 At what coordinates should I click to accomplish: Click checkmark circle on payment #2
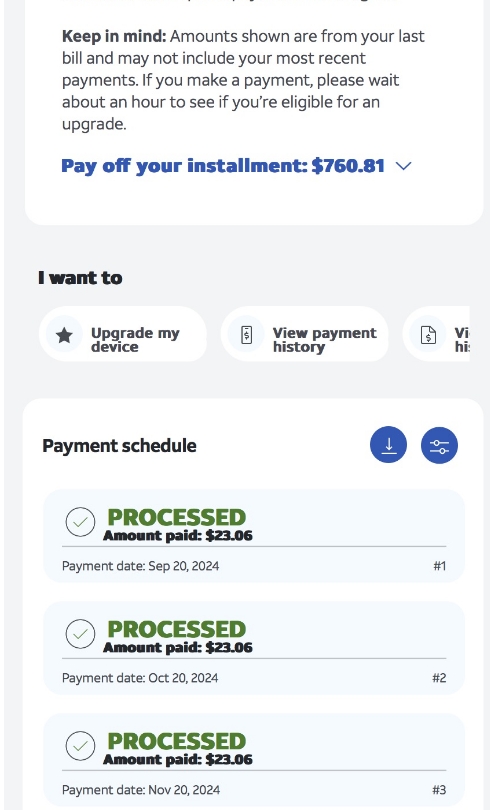pos(81,634)
